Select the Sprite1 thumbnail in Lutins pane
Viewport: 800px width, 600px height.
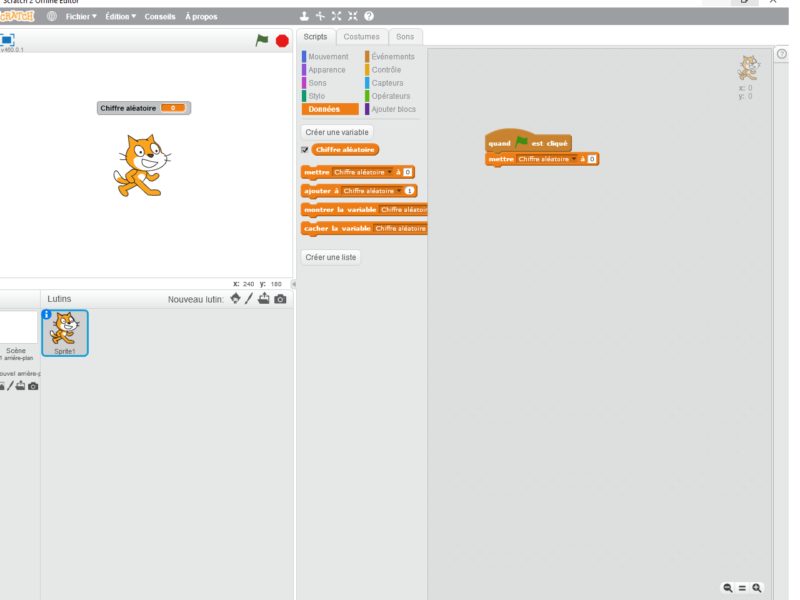click(65, 333)
